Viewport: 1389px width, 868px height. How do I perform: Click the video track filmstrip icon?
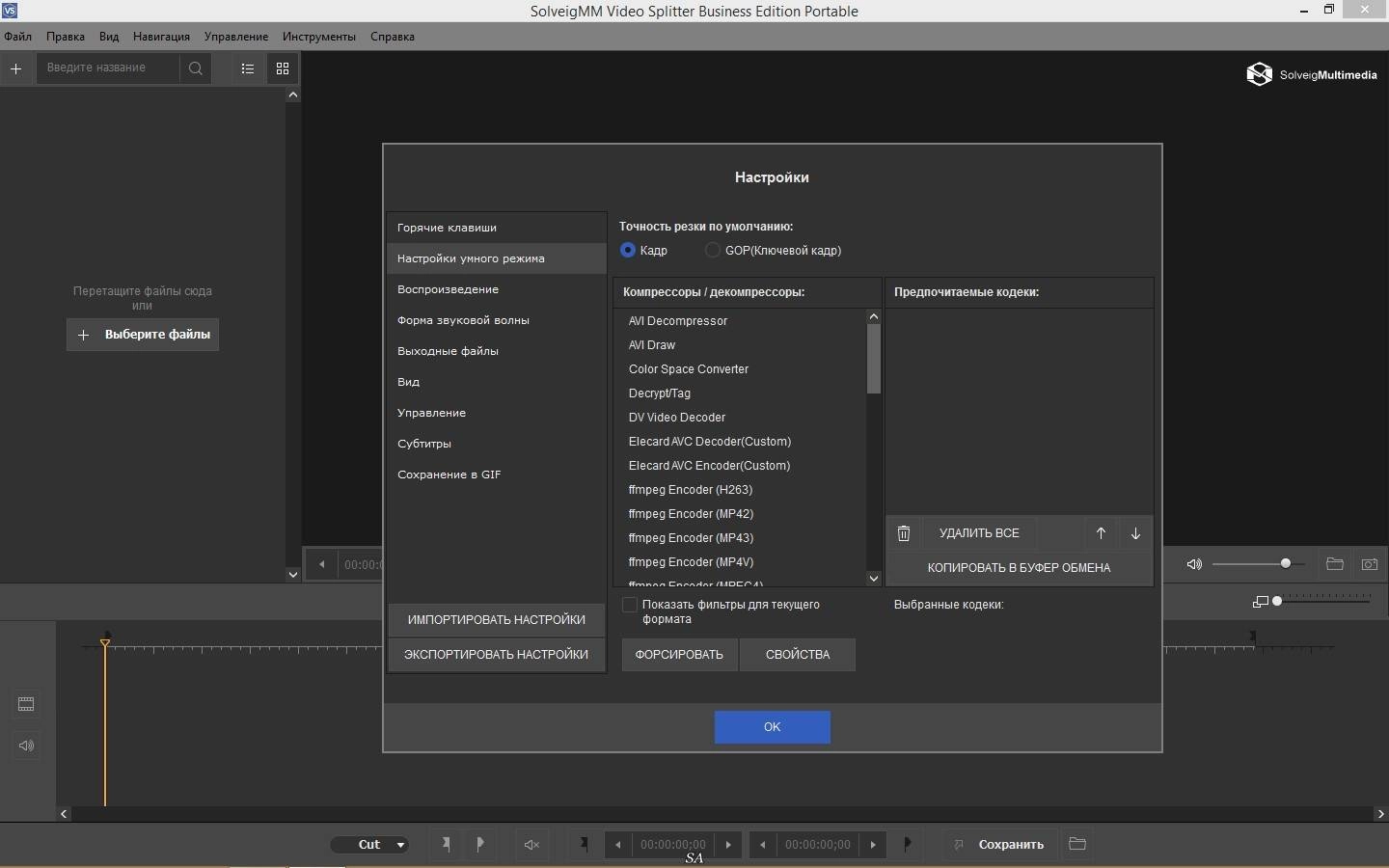click(26, 704)
